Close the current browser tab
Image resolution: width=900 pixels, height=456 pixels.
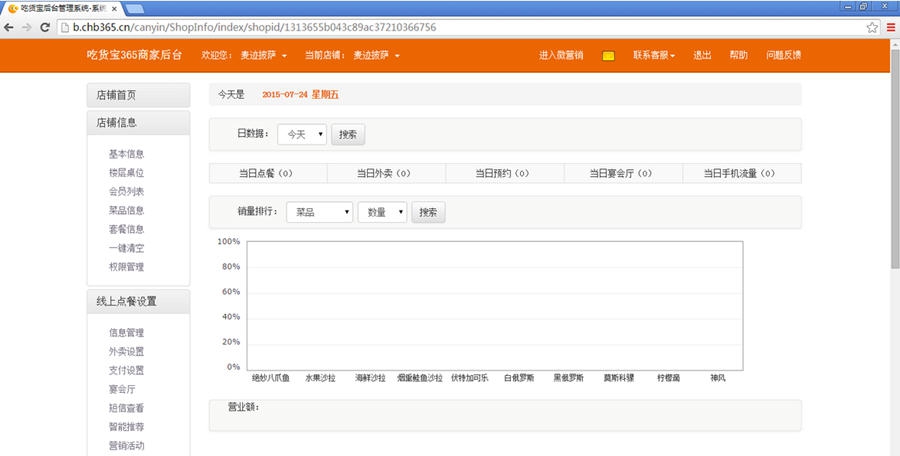[116, 8]
